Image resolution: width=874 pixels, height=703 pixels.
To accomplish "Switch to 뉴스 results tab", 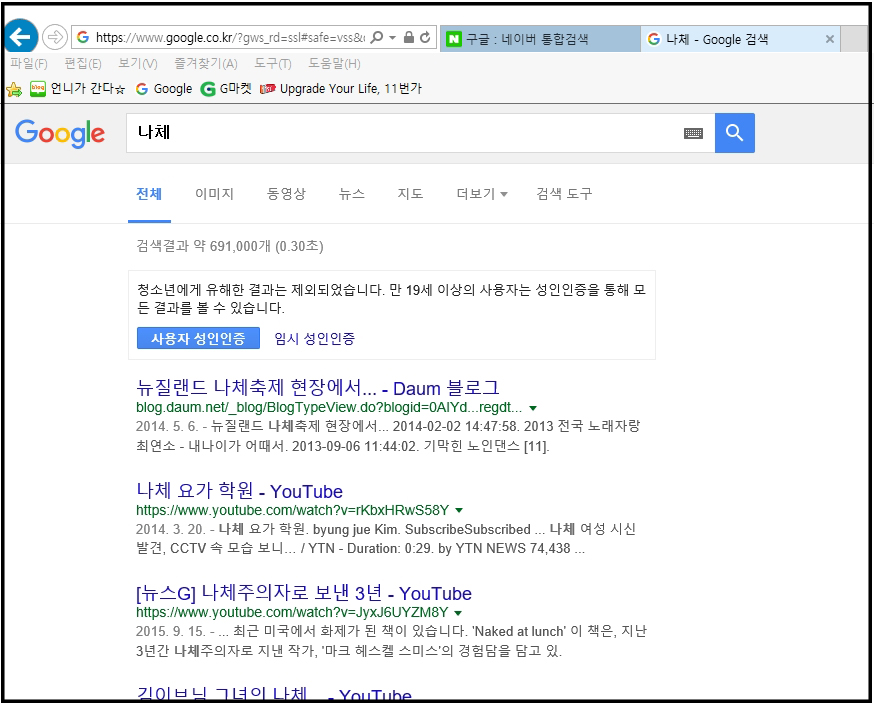I will 352,194.
